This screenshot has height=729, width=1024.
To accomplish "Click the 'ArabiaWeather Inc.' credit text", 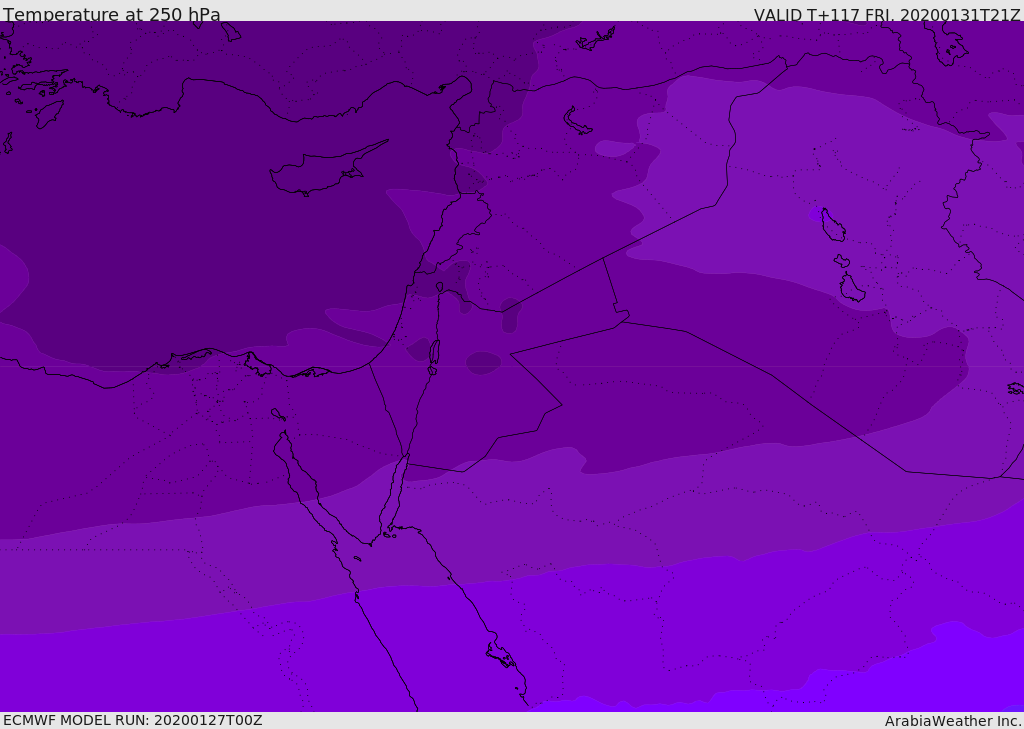I will click(x=953, y=721).
